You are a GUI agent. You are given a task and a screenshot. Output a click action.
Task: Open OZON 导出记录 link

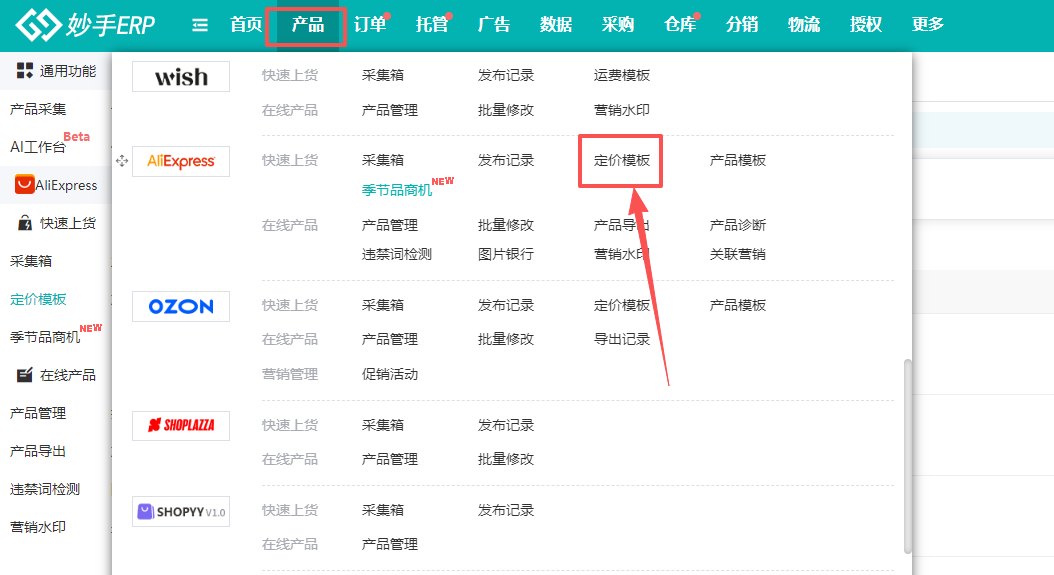coord(622,339)
